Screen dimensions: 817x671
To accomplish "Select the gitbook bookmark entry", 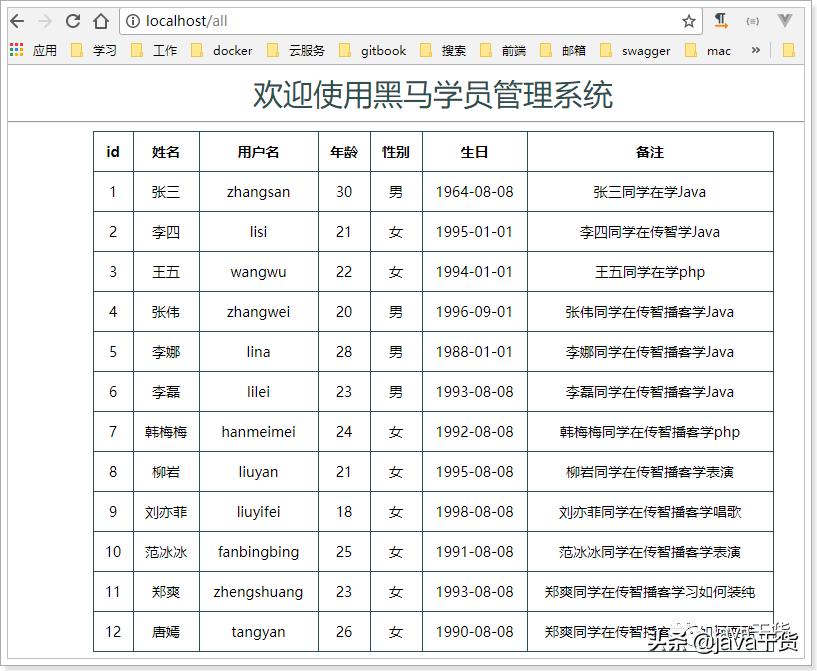I will click(x=383, y=49).
